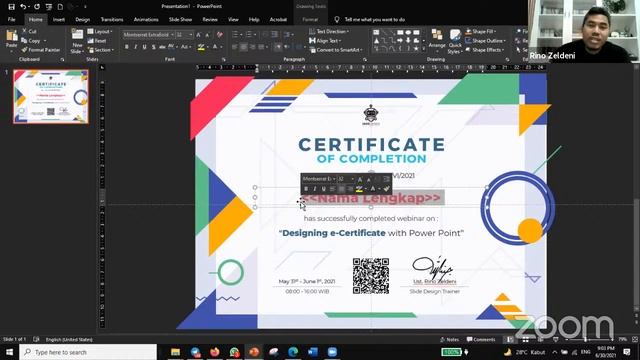Click the Redo/Repeat icon in title bar
Image resolution: width=640 pixels, height=360 pixels.
point(37,7)
